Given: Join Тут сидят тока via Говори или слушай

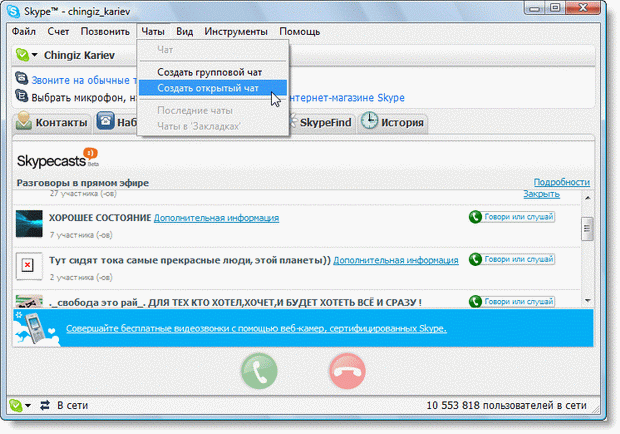Looking at the screenshot, I should (x=512, y=259).
